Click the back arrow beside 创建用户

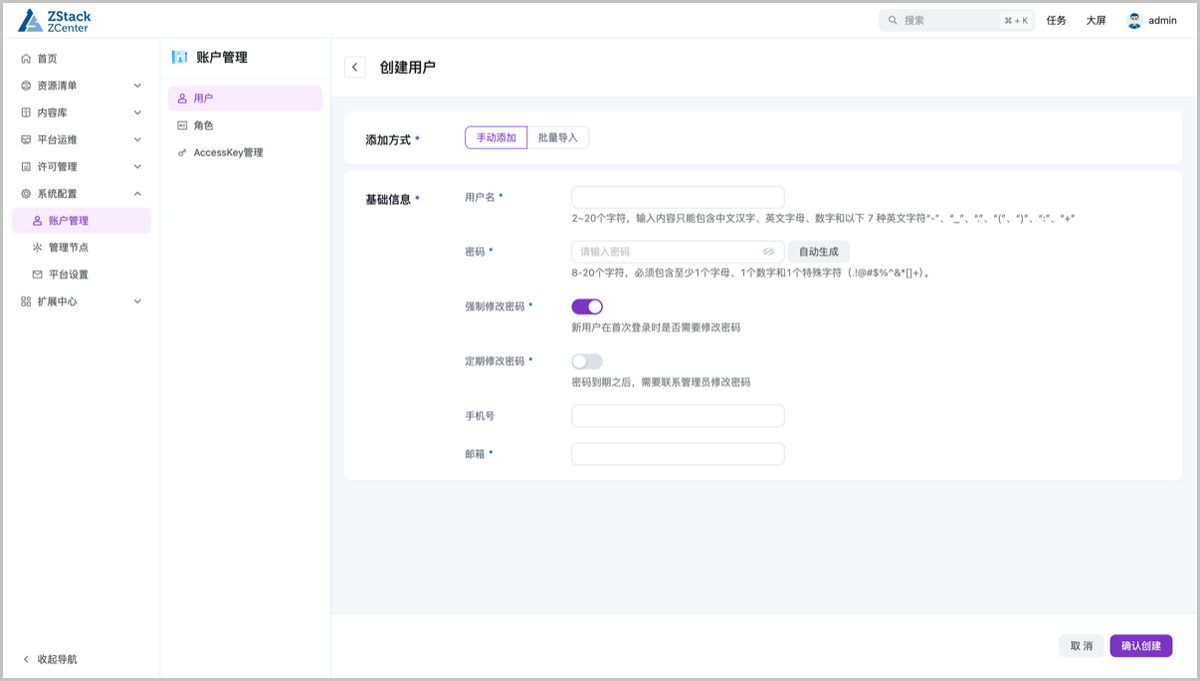(x=355, y=67)
